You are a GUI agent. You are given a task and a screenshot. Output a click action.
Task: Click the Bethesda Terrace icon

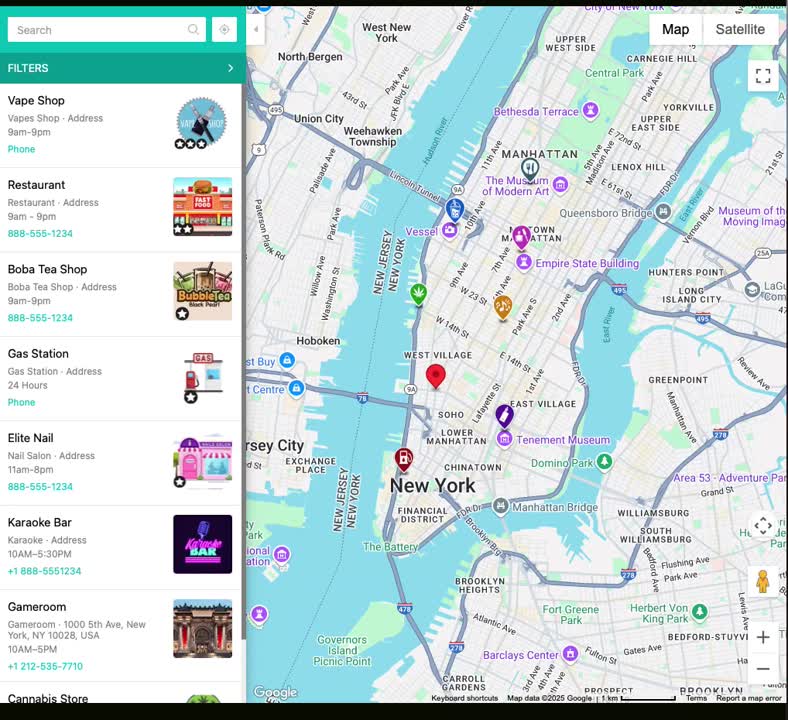[x=590, y=111]
